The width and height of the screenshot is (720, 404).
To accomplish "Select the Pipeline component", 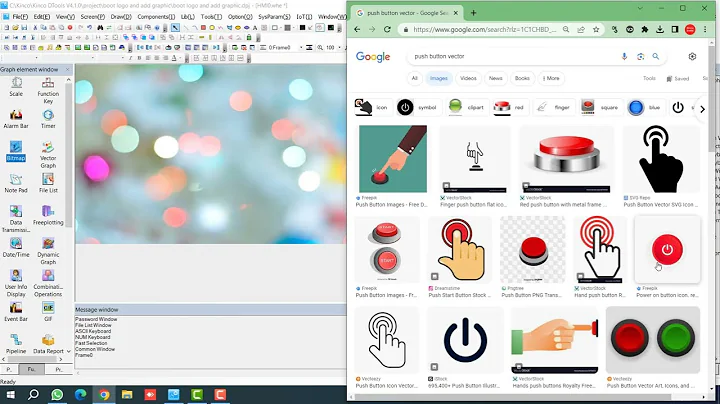I will click(16, 344).
